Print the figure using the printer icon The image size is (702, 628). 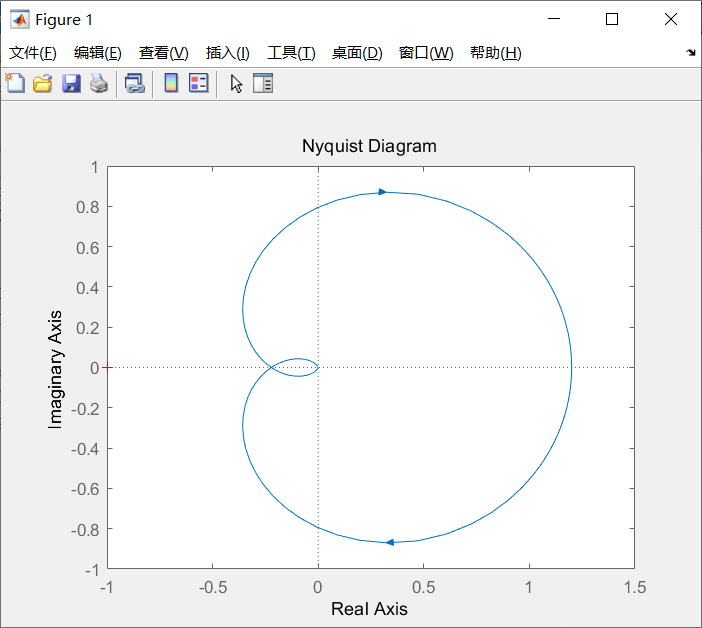(99, 84)
